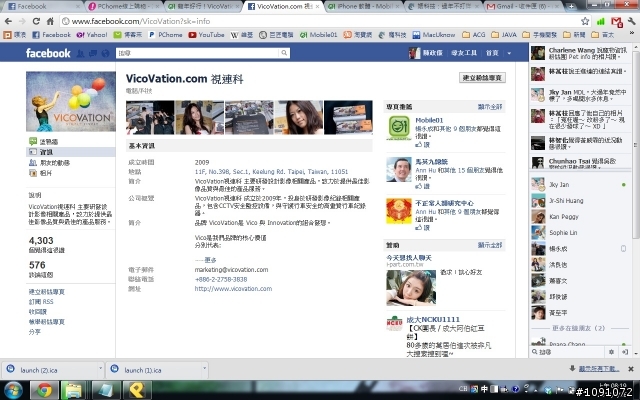Expand launch (1).ica download options arrow
The image size is (640, 400).
point(204,368)
